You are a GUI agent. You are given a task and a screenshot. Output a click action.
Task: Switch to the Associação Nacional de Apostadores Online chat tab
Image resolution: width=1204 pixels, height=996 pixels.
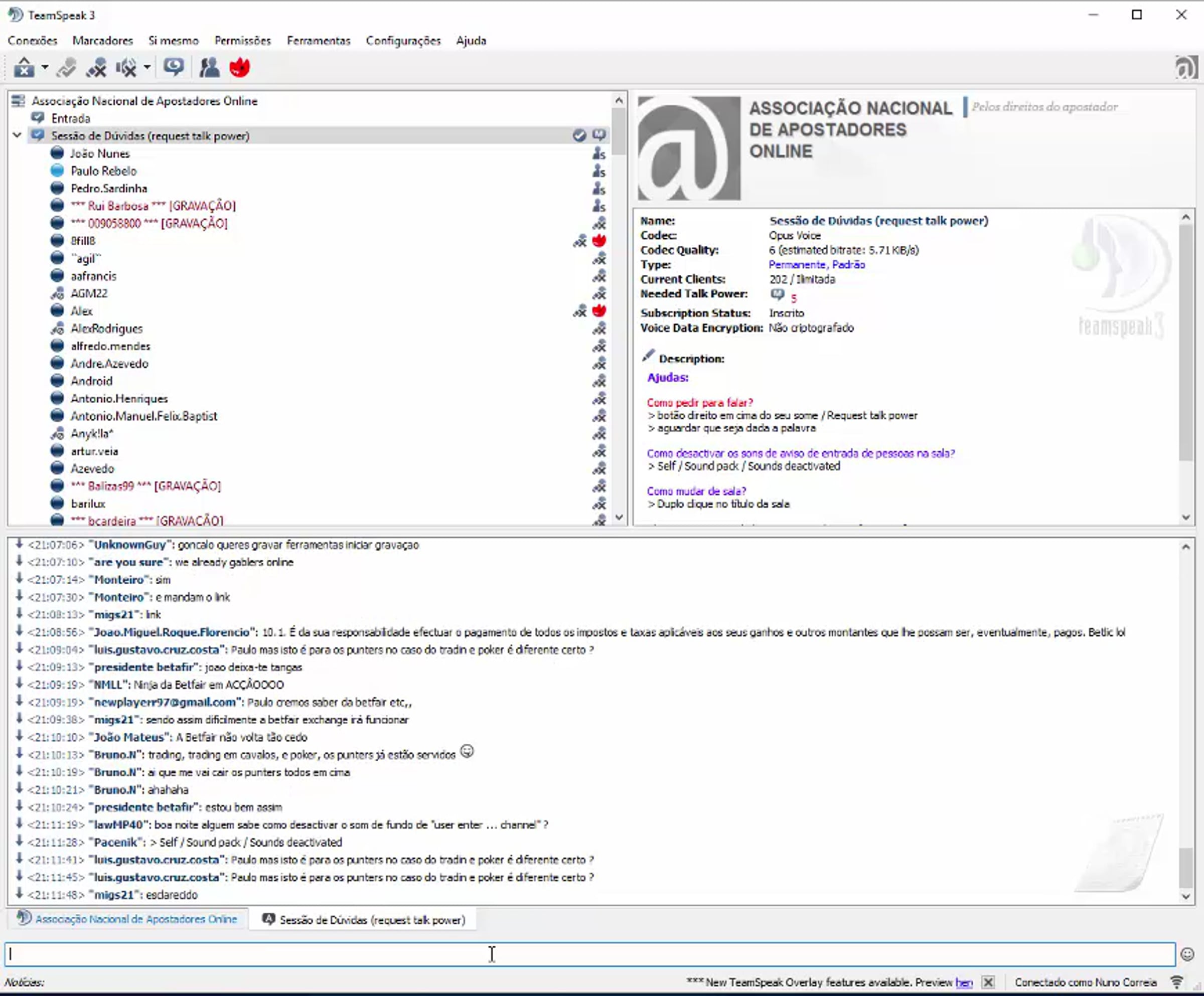click(x=128, y=919)
